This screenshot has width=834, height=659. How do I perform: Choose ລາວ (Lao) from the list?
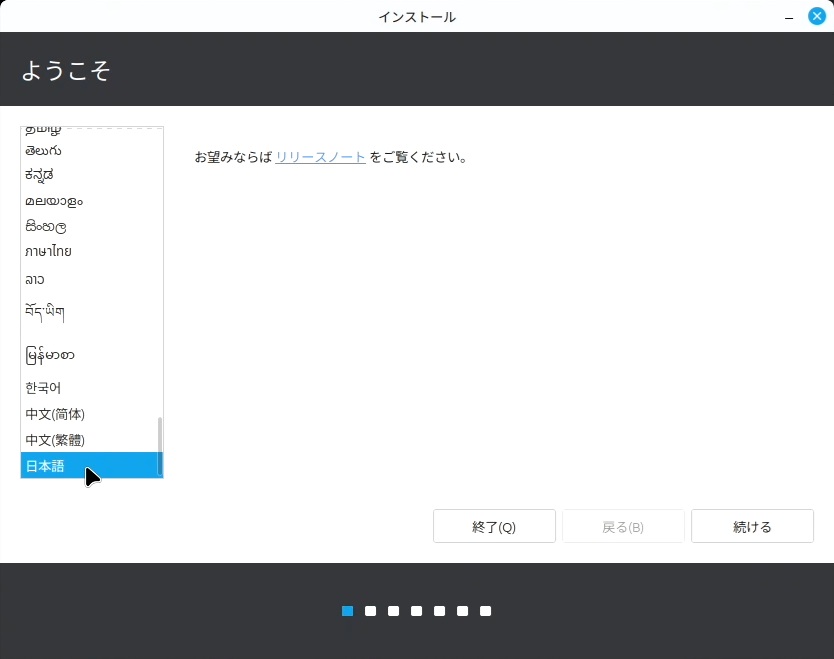(35, 280)
